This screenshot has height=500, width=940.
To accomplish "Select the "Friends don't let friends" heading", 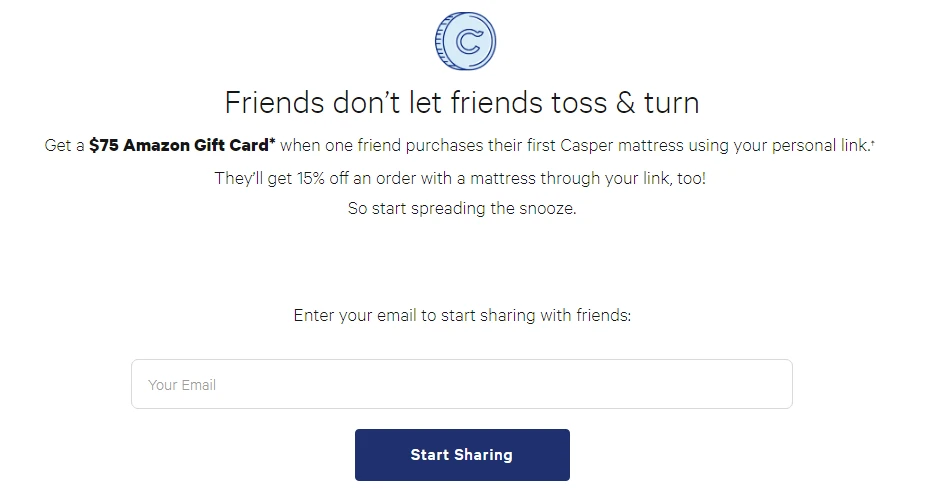I will 461,102.
